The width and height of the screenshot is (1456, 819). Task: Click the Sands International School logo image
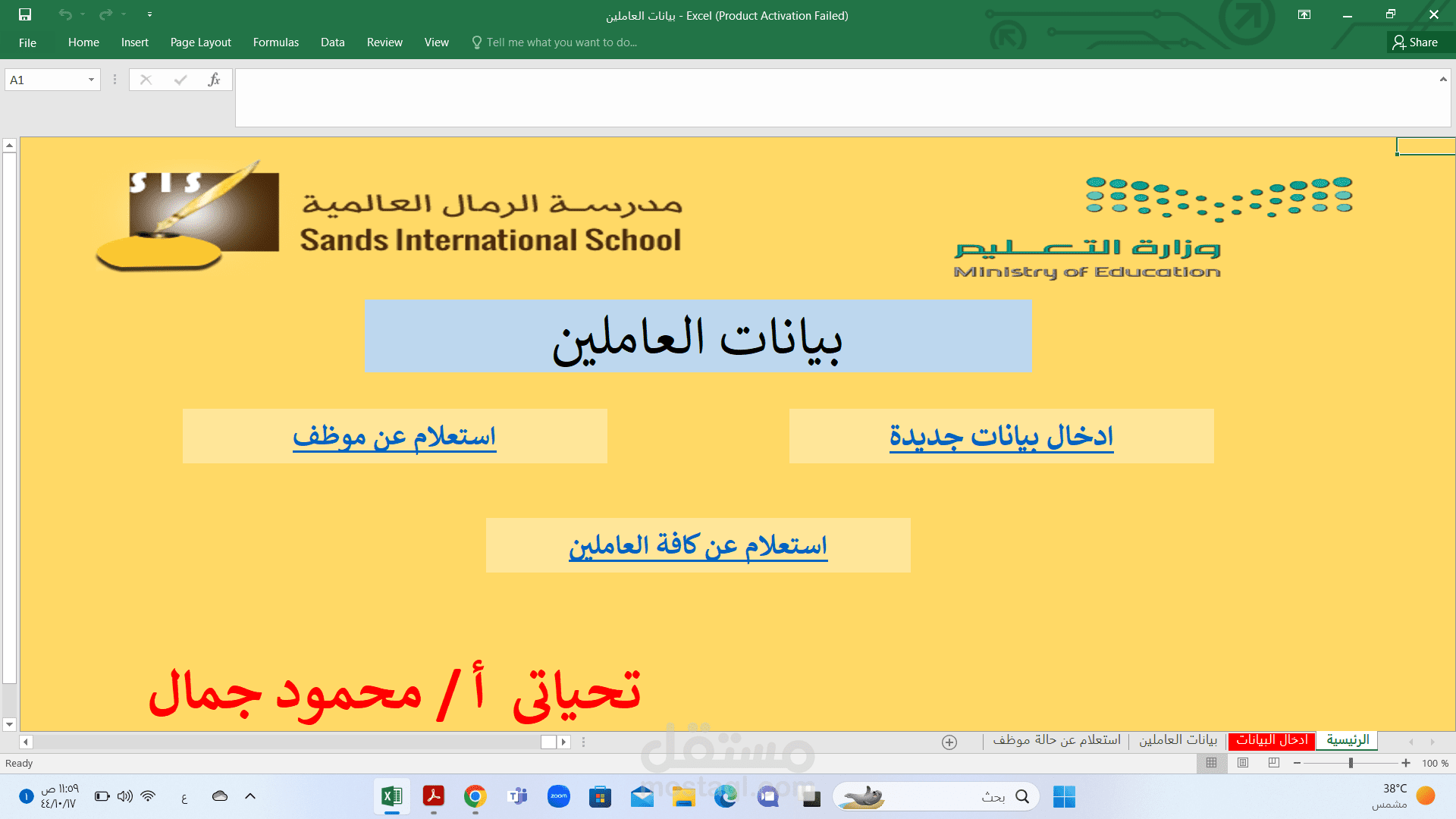tap(389, 216)
